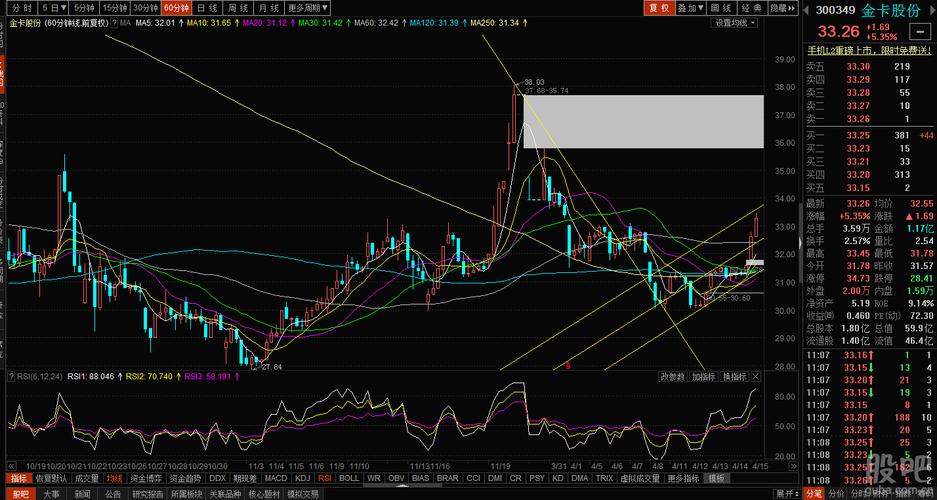Open 更多周期 dropdown

[307, 8]
